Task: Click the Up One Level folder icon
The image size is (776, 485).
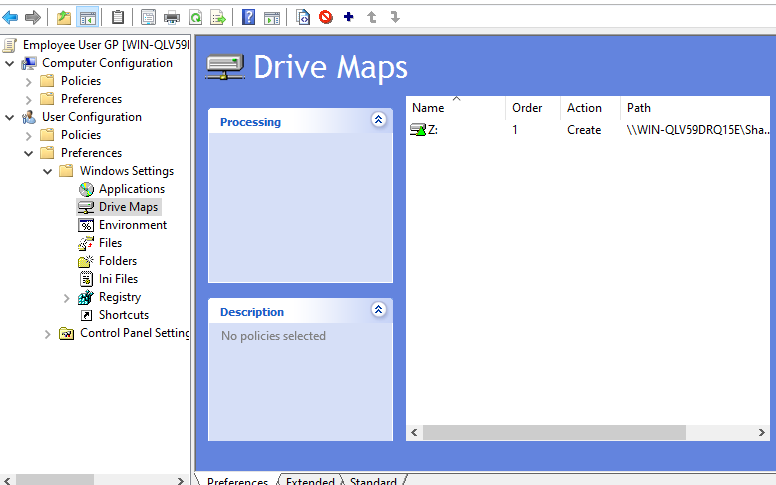Action: click(x=64, y=17)
